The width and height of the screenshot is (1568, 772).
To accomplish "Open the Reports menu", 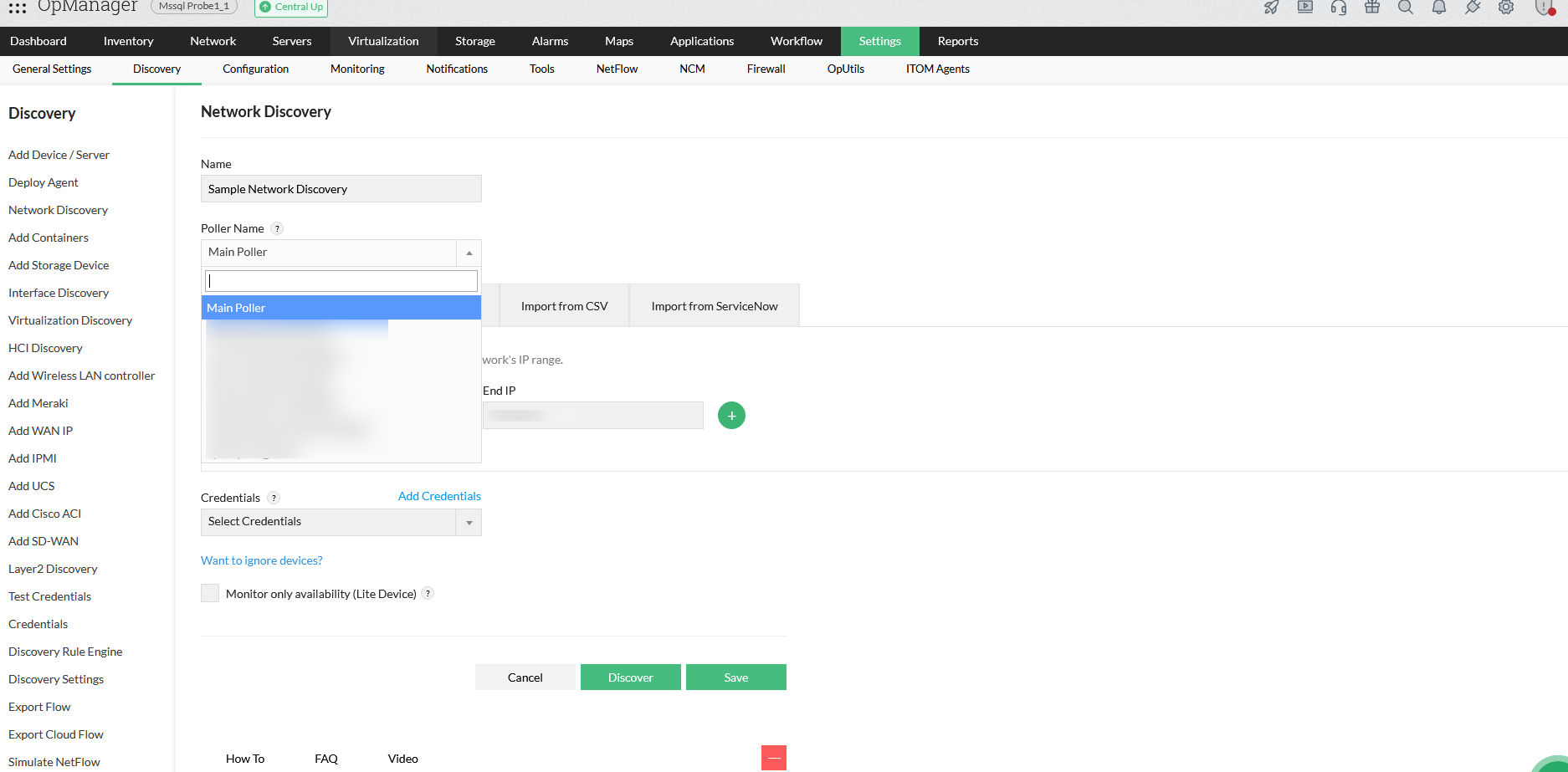I will coord(958,41).
